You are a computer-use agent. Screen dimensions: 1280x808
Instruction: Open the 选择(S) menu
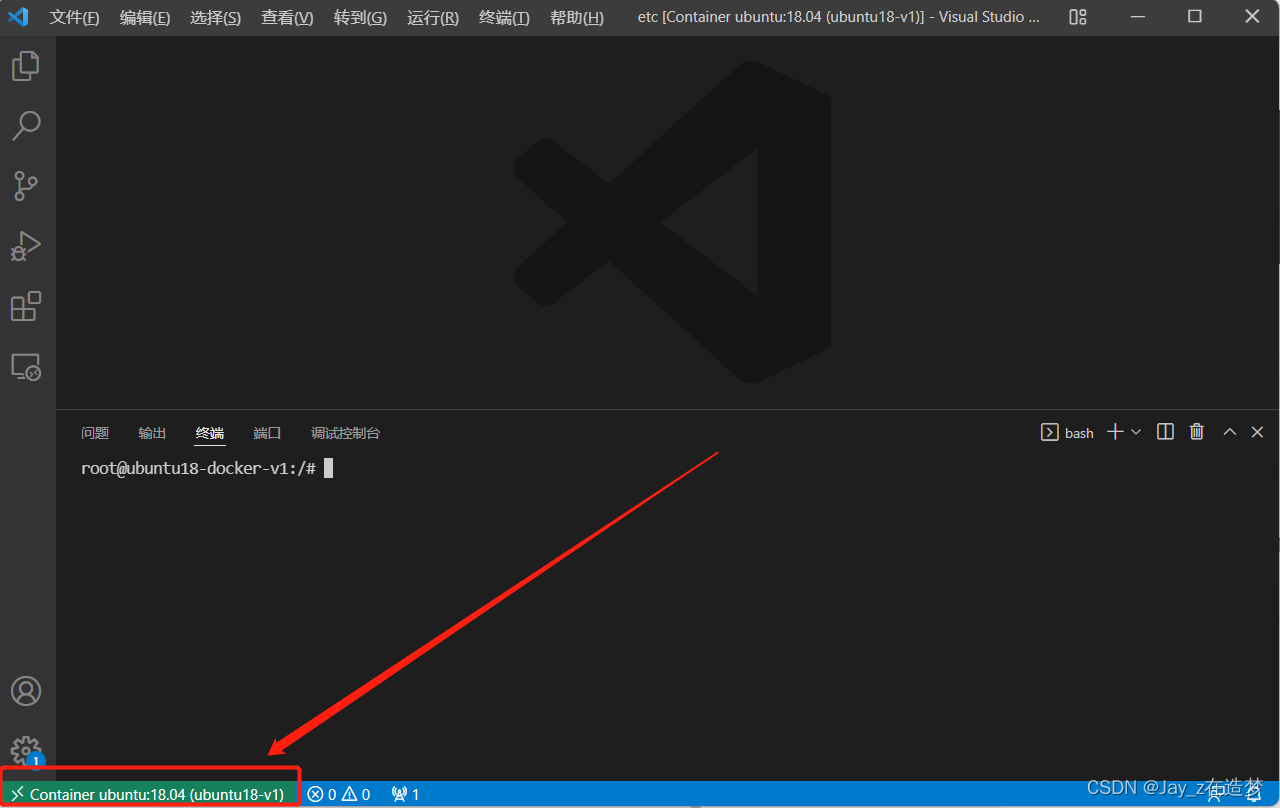point(215,18)
